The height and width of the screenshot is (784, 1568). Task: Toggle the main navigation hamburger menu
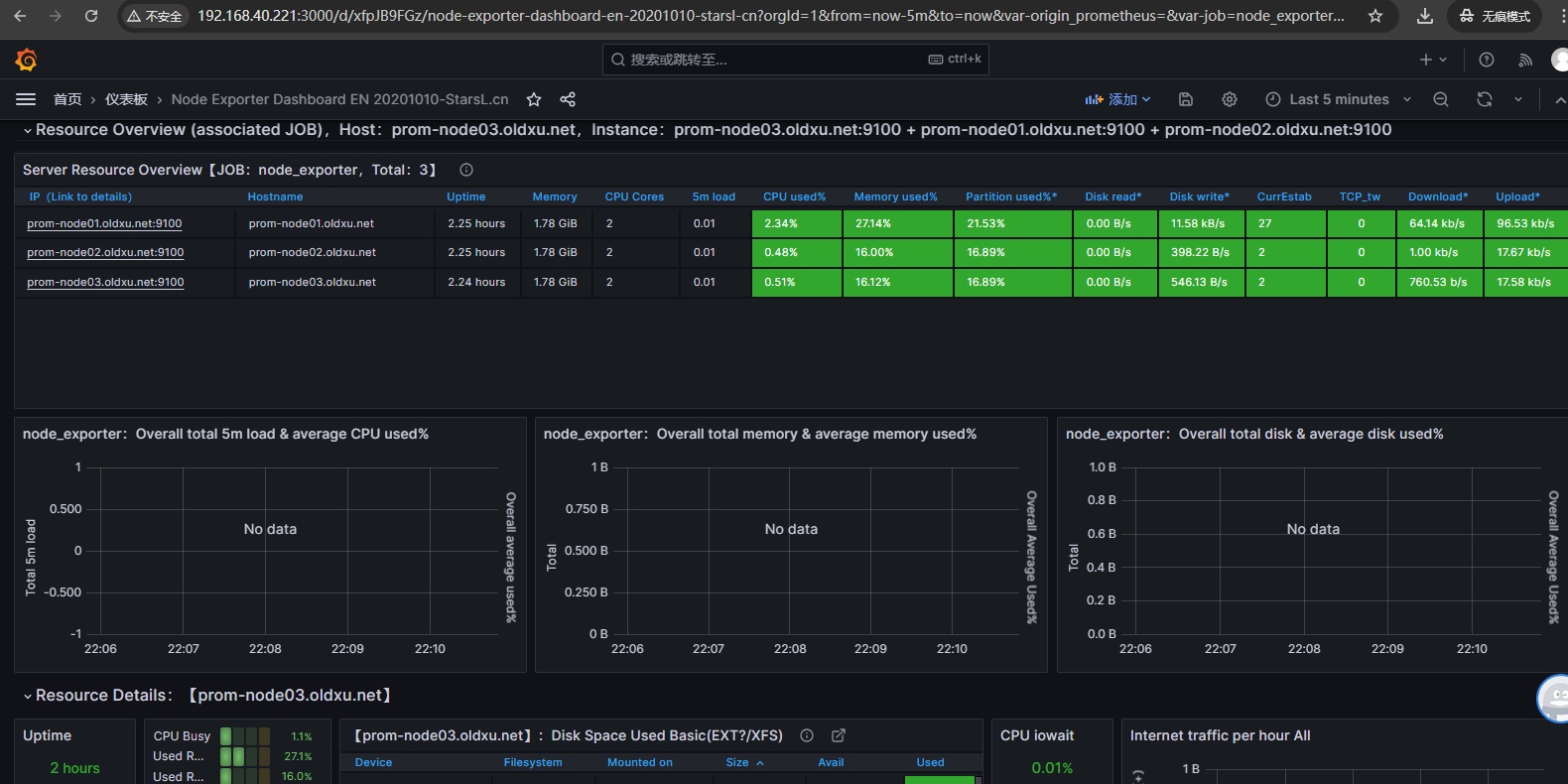click(x=26, y=99)
